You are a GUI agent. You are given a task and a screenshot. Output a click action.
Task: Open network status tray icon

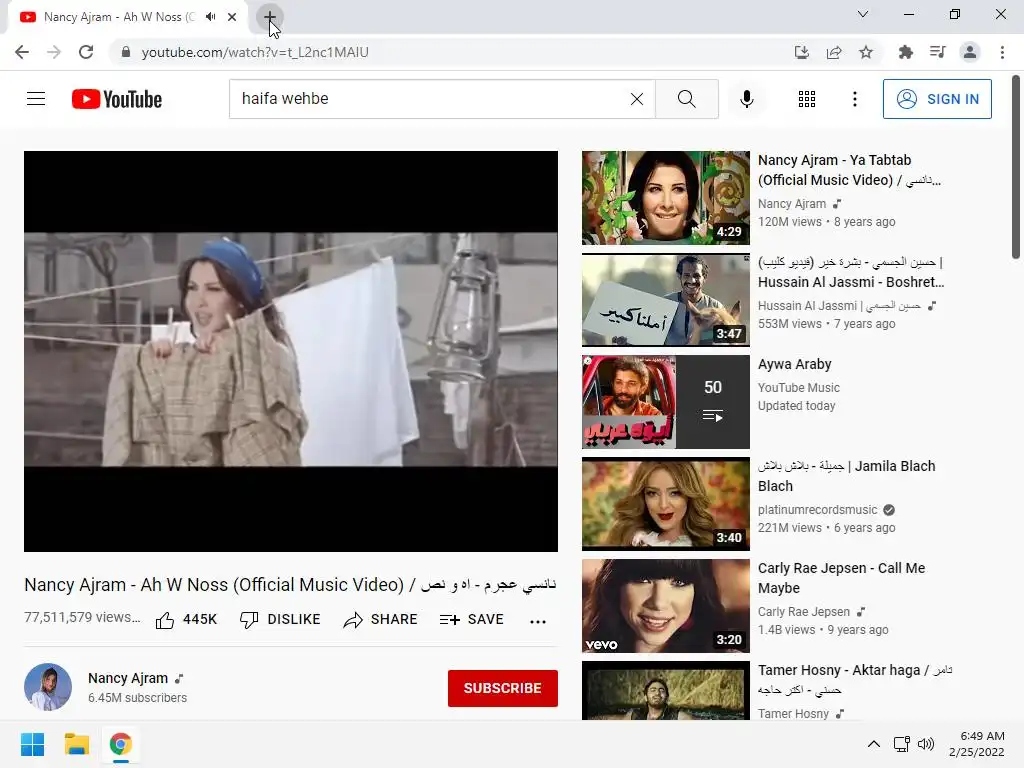tap(902, 744)
